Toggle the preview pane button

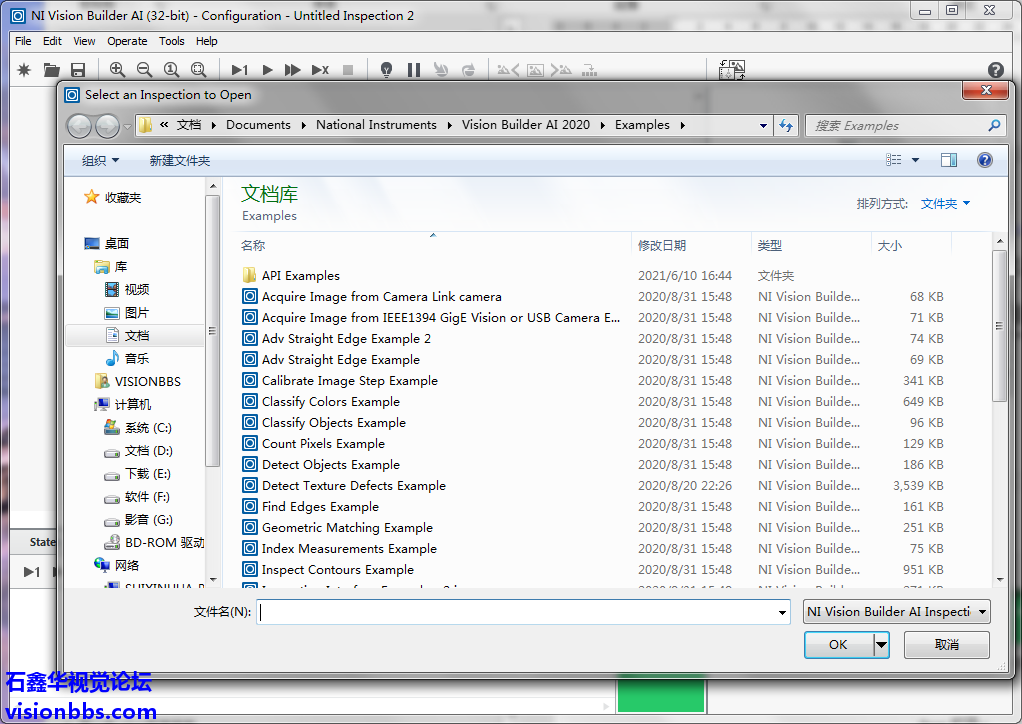pos(948,160)
